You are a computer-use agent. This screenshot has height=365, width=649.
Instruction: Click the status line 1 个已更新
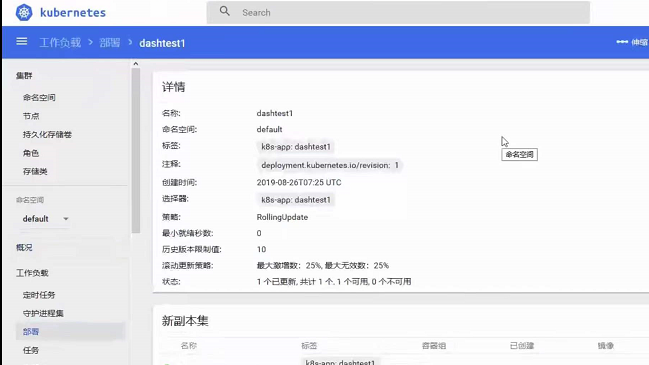click(x=334, y=282)
